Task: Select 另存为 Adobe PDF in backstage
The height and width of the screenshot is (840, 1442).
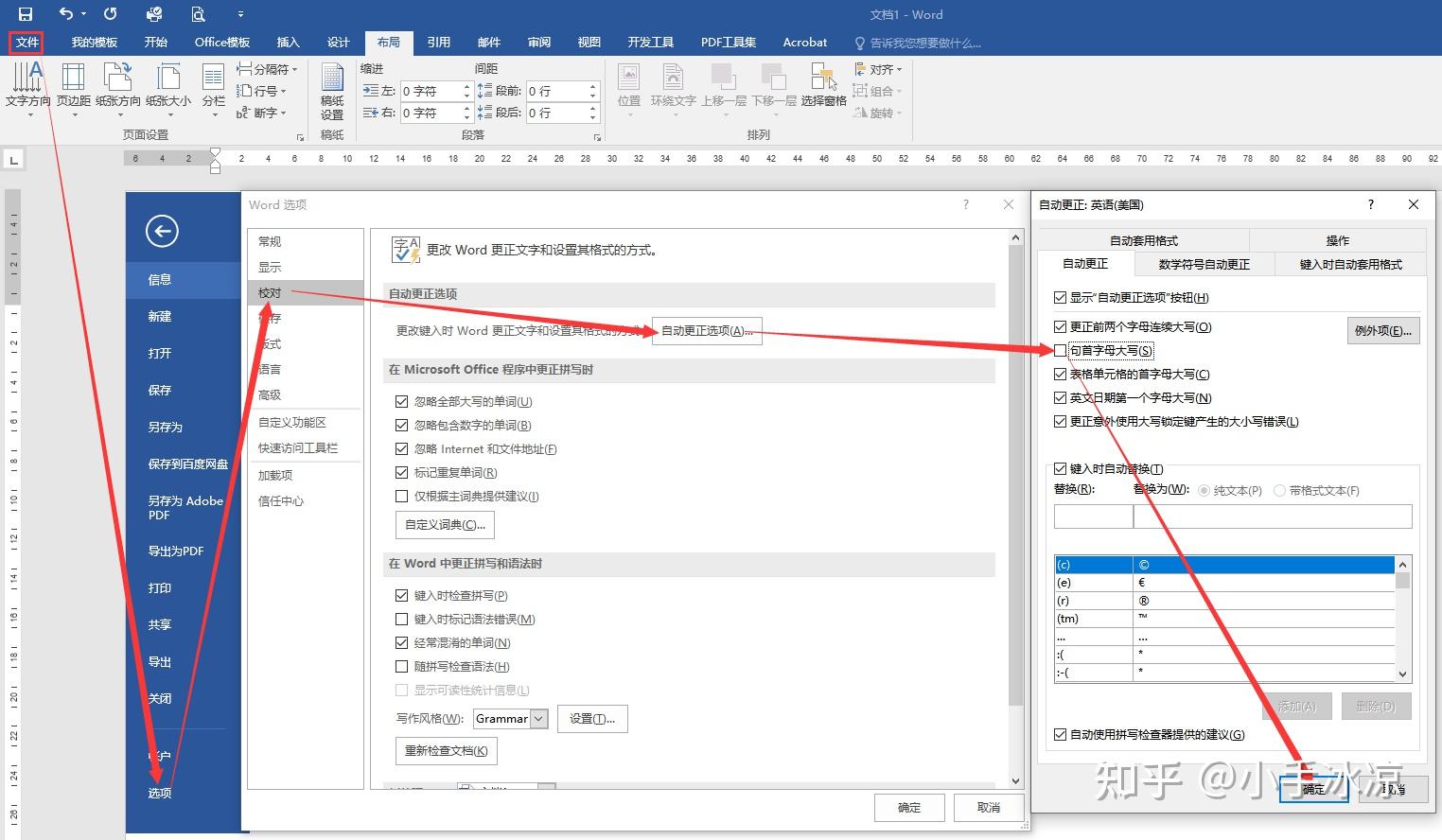Action: (x=185, y=507)
